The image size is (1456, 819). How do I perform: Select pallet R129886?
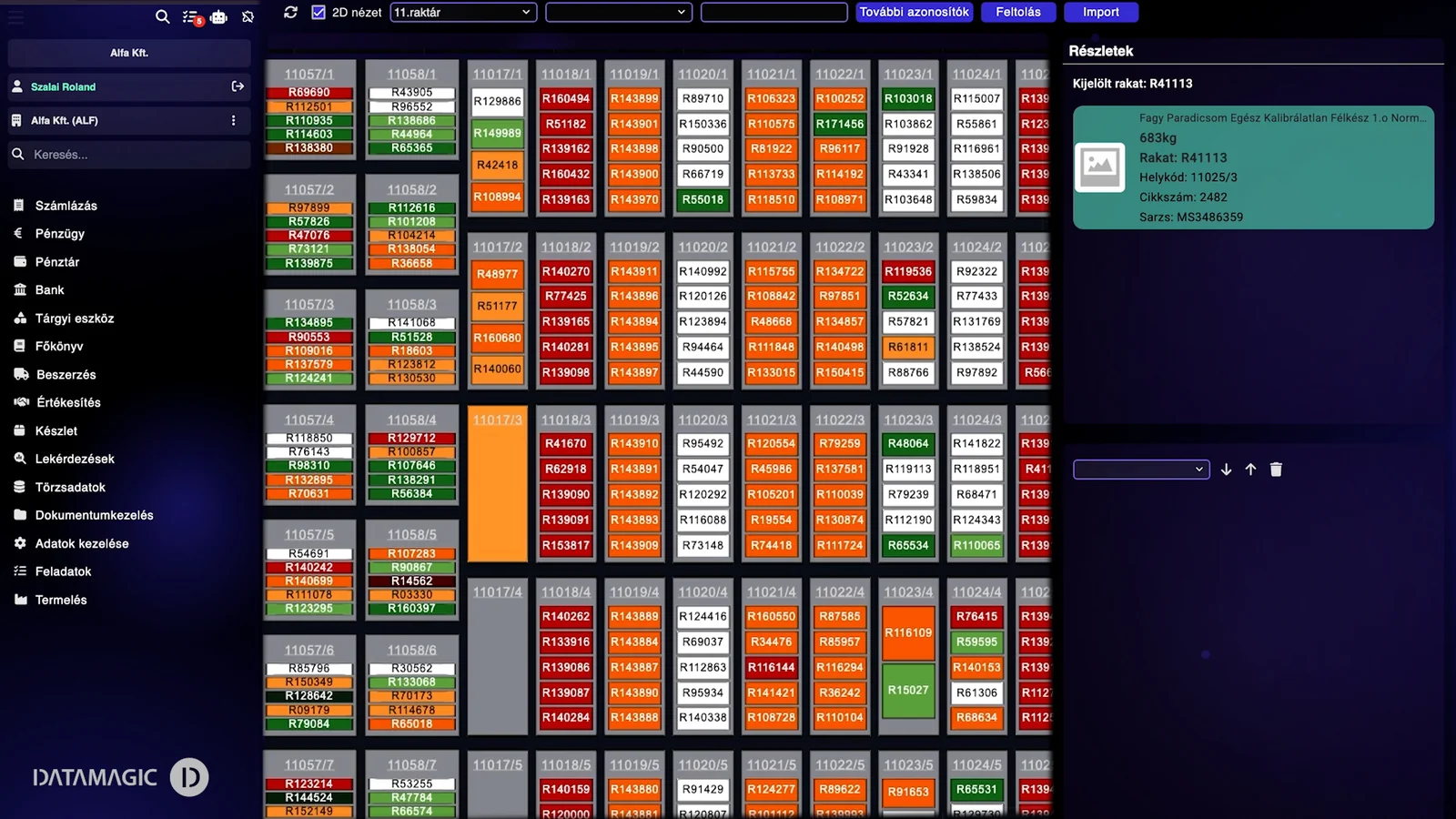click(498, 101)
